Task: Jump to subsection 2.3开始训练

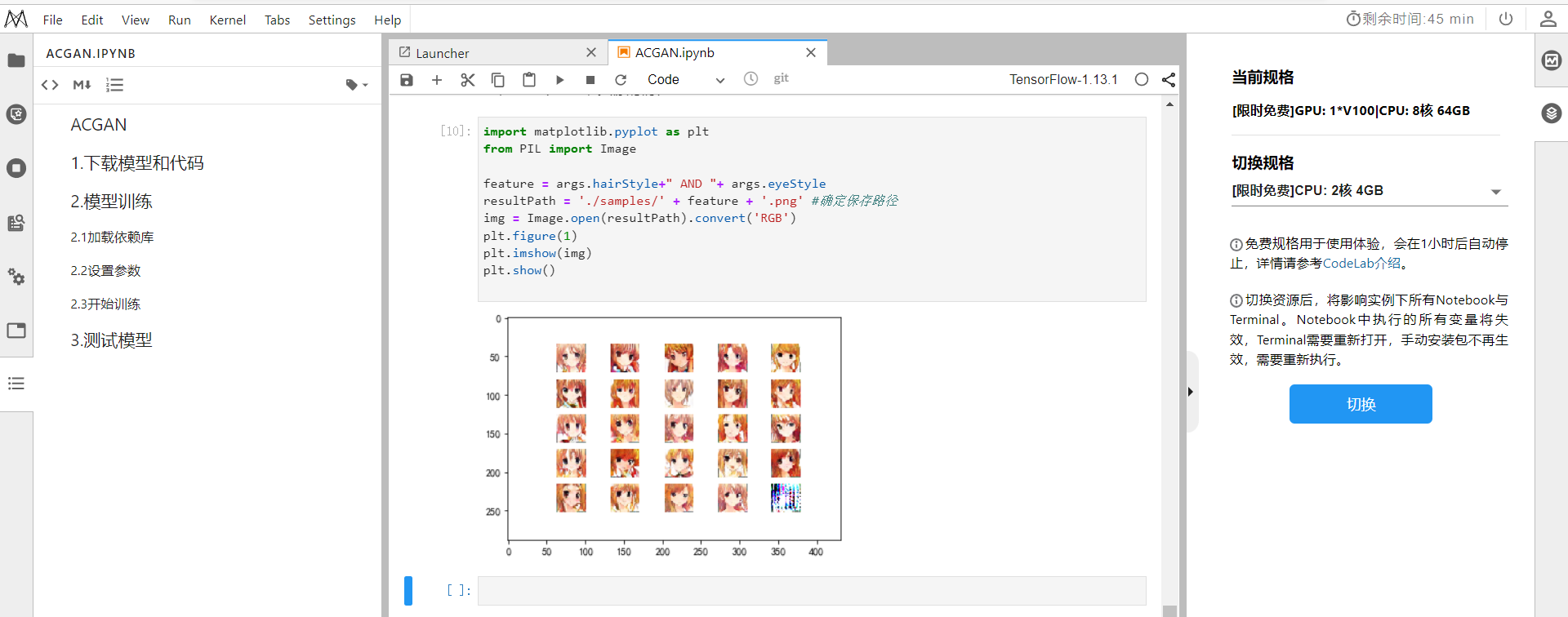Action: (x=105, y=304)
